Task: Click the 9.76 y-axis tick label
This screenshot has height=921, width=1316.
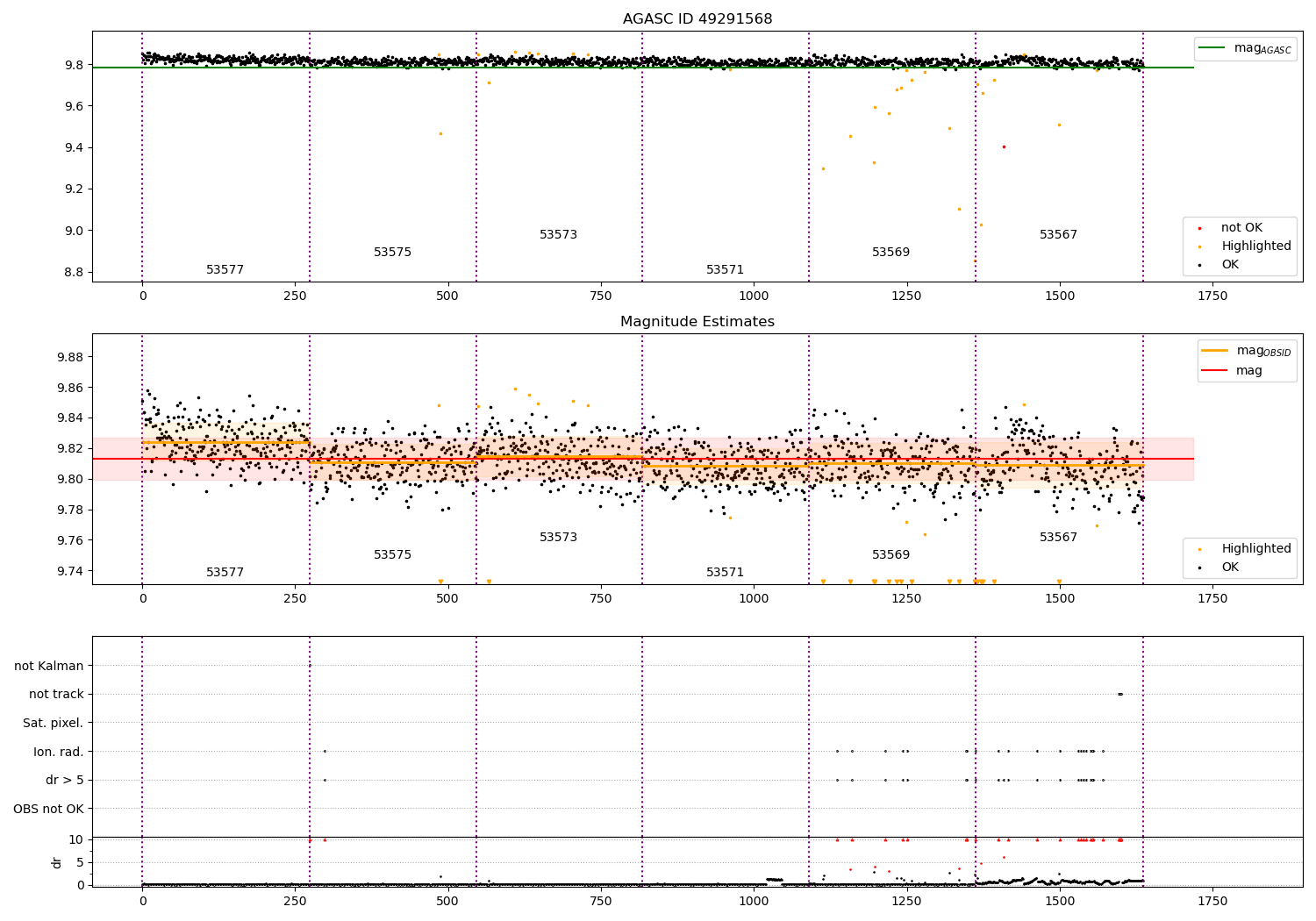Action: [x=70, y=540]
